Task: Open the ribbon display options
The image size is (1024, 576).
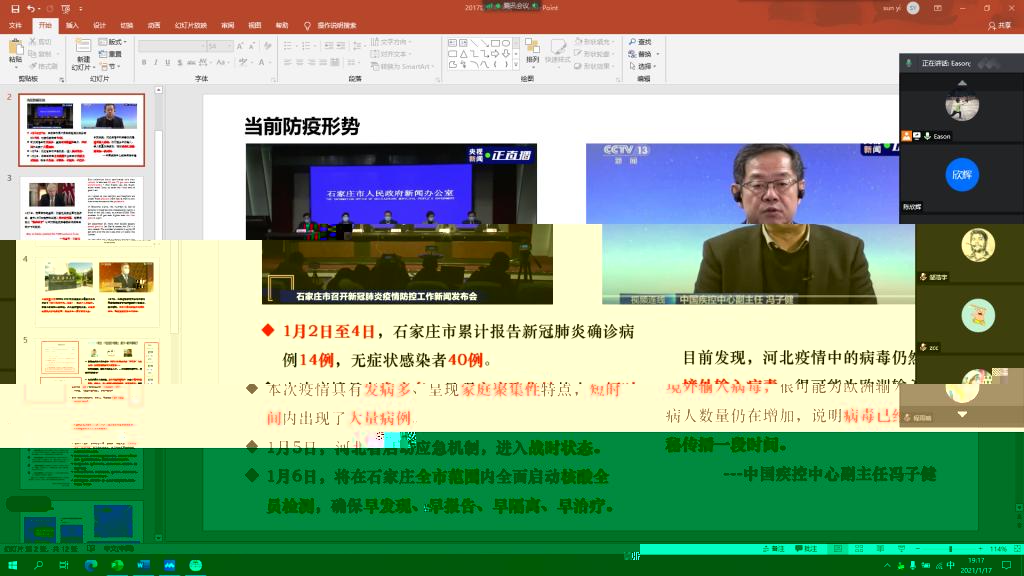Action: (938, 8)
